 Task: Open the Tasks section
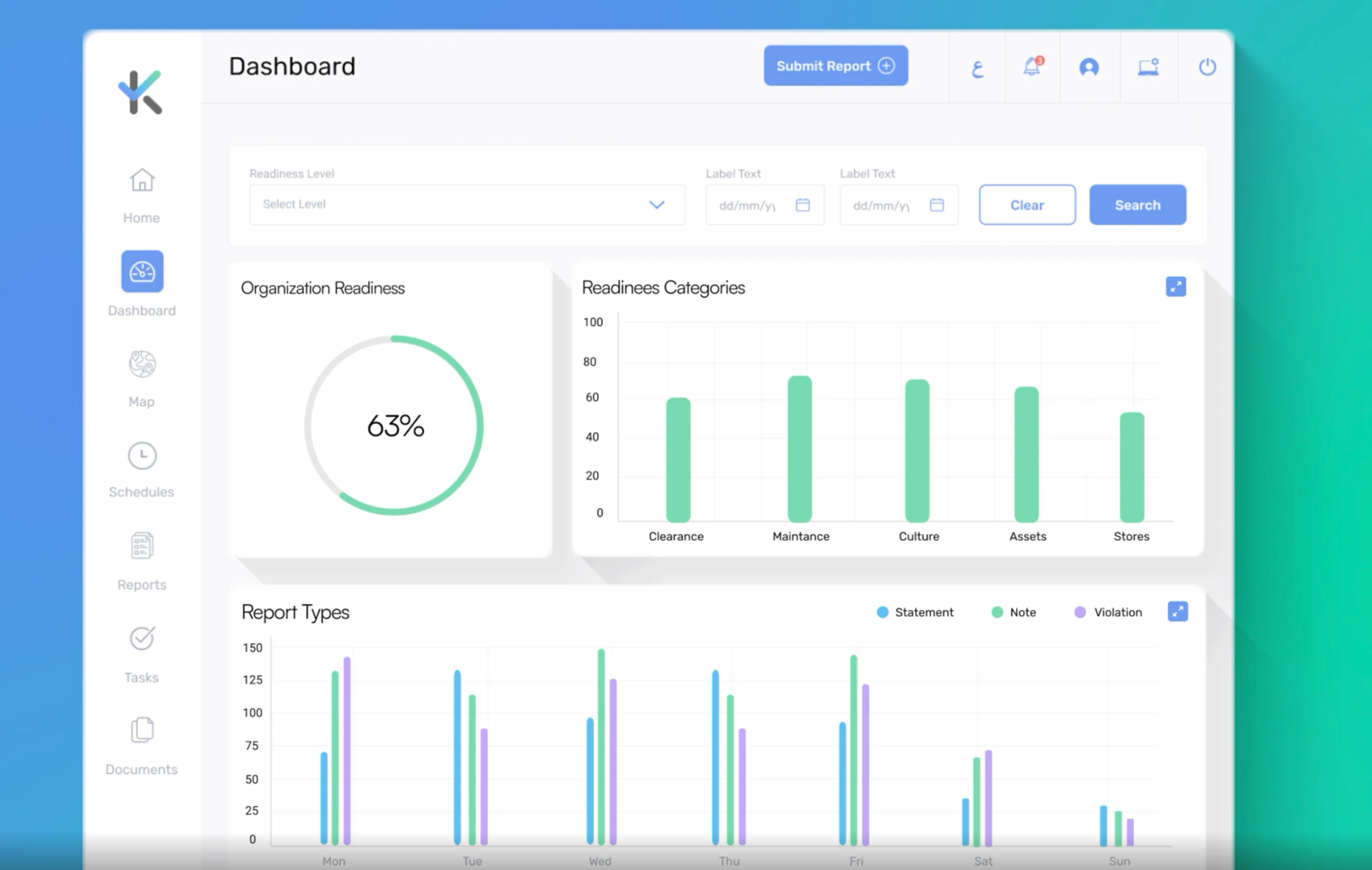pos(141,649)
